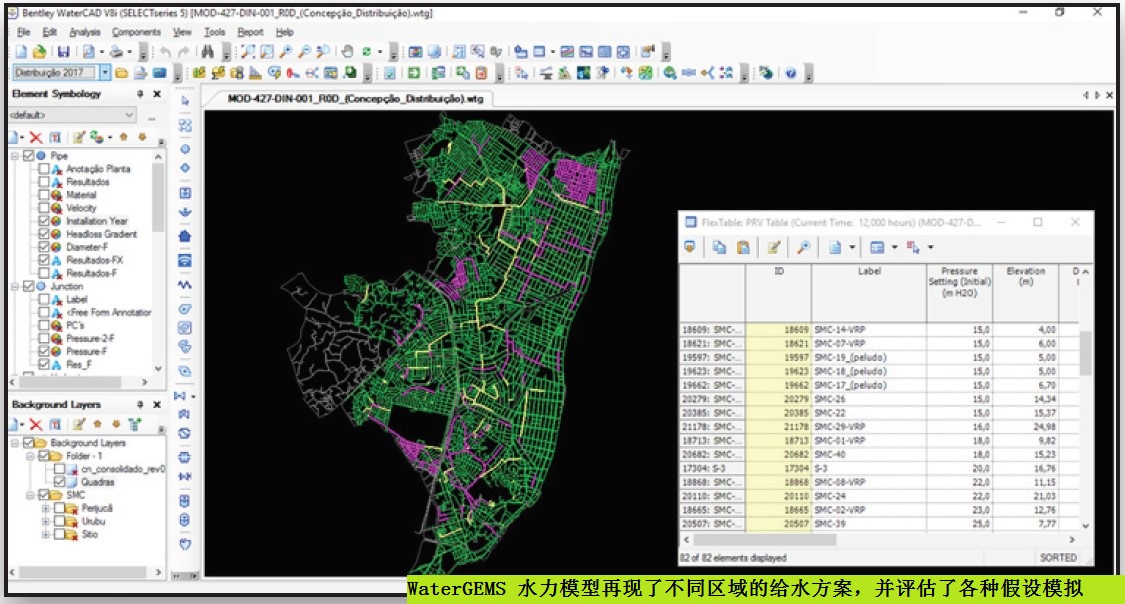1125x604 pixels.
Task: Click the Find binoculars icon
Action: [x=208, y=52]
